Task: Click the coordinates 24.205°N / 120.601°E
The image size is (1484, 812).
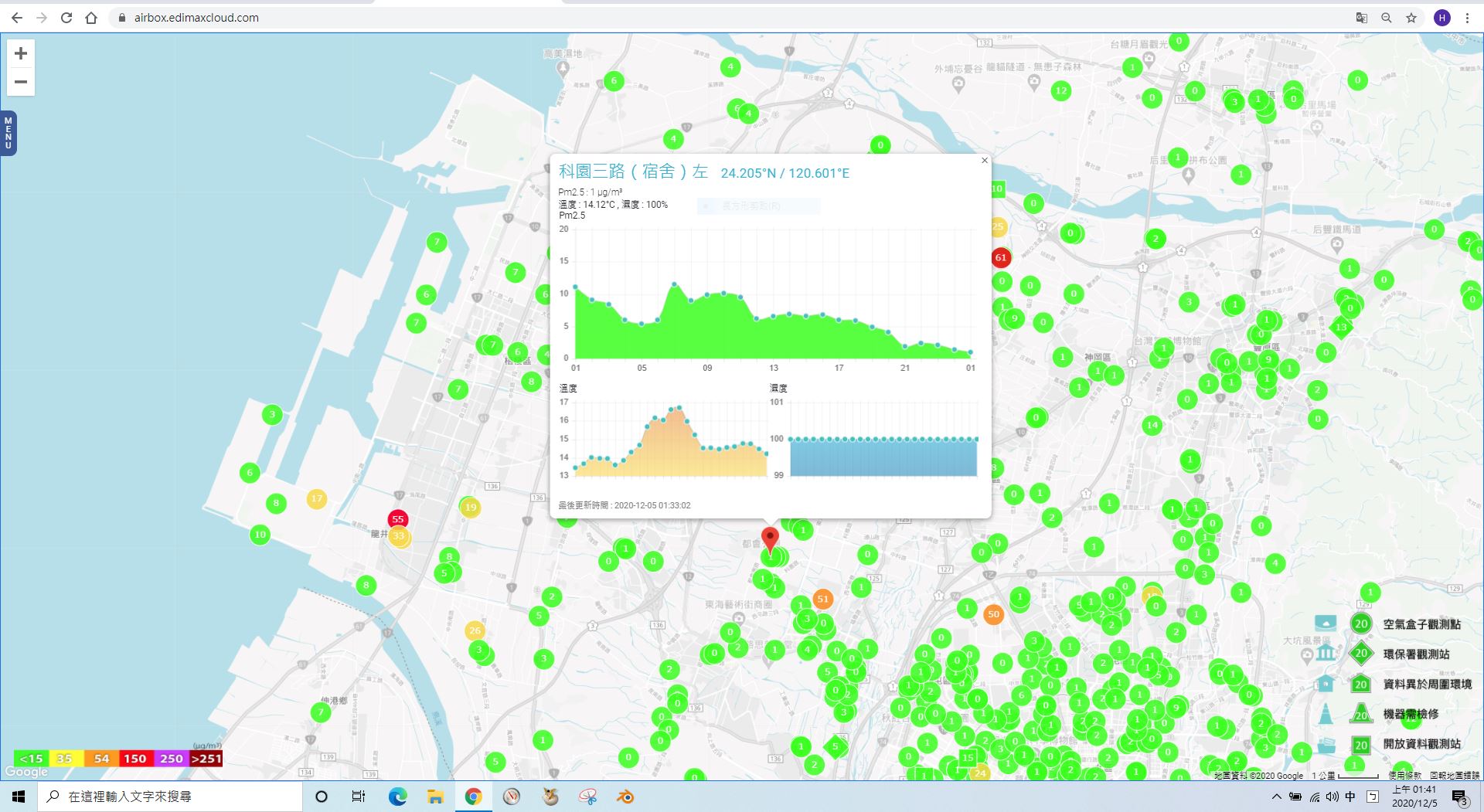Action: pos(785,173)
